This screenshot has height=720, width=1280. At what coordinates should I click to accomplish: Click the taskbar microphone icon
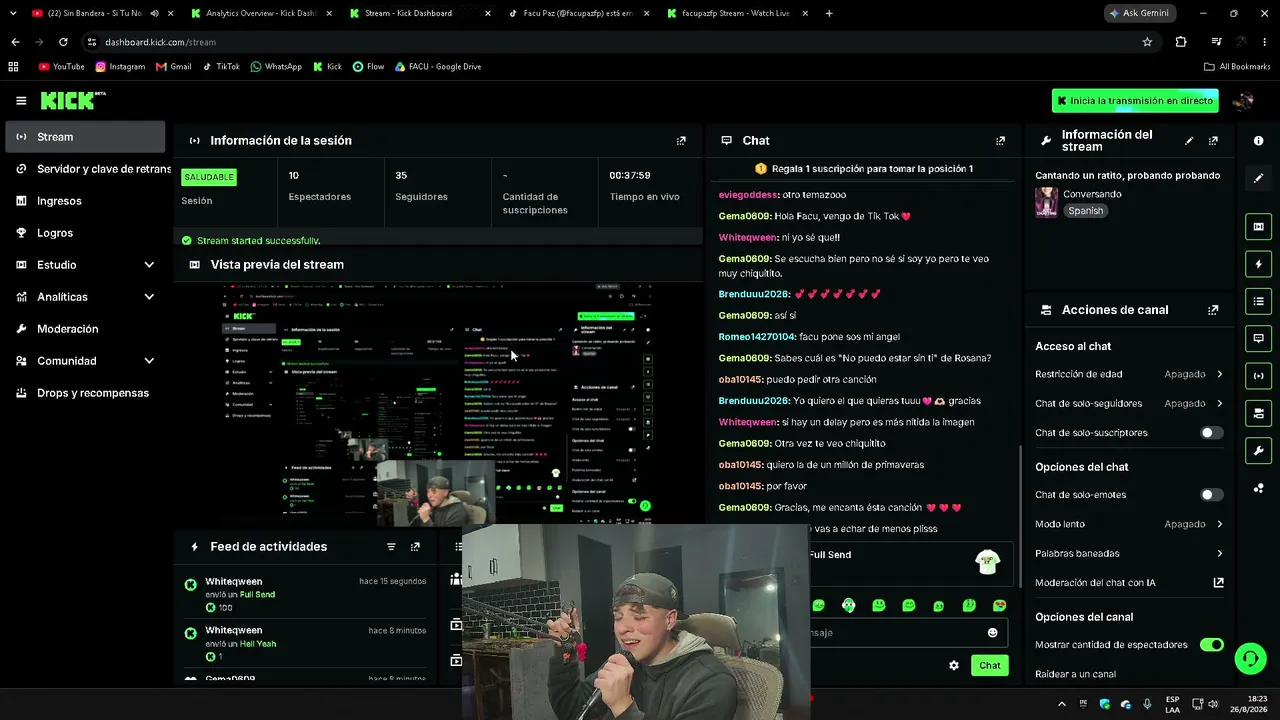pos(1147,704)
